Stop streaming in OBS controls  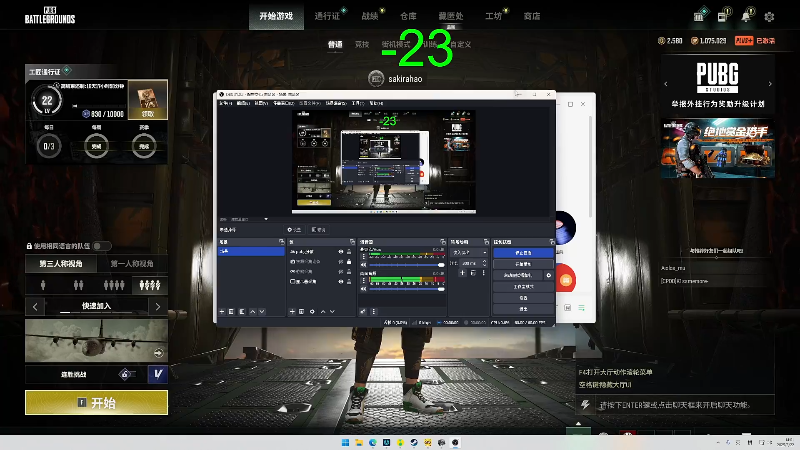pyautogui.click(x=523, y=253)
